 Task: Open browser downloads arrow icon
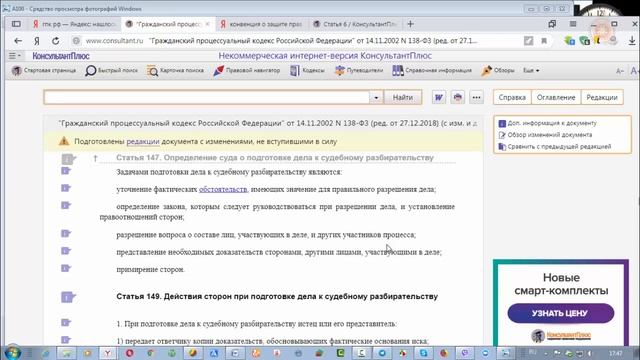click(x=632, y=41)
